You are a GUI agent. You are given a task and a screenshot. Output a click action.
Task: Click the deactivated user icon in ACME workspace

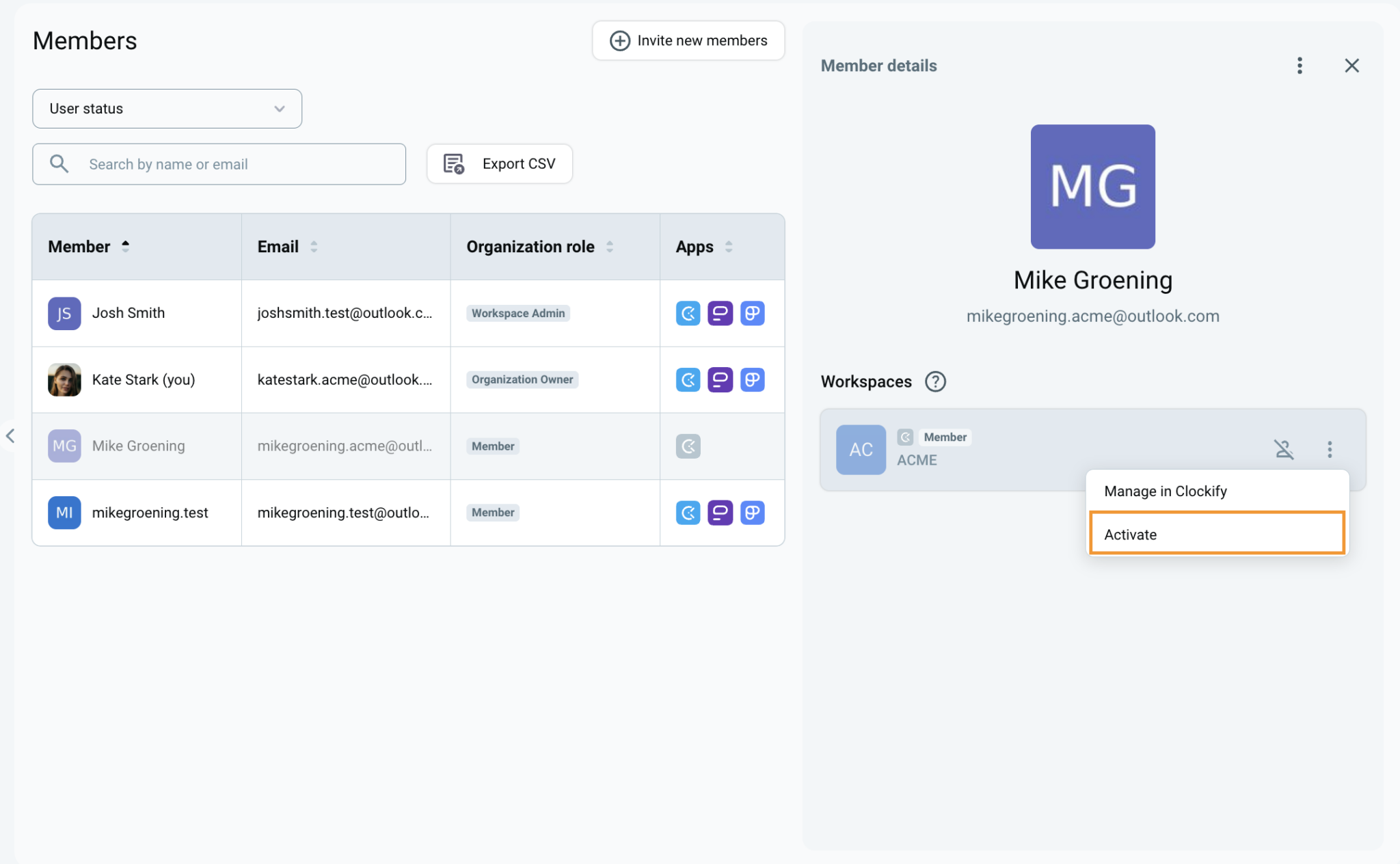coord(1284,449)
